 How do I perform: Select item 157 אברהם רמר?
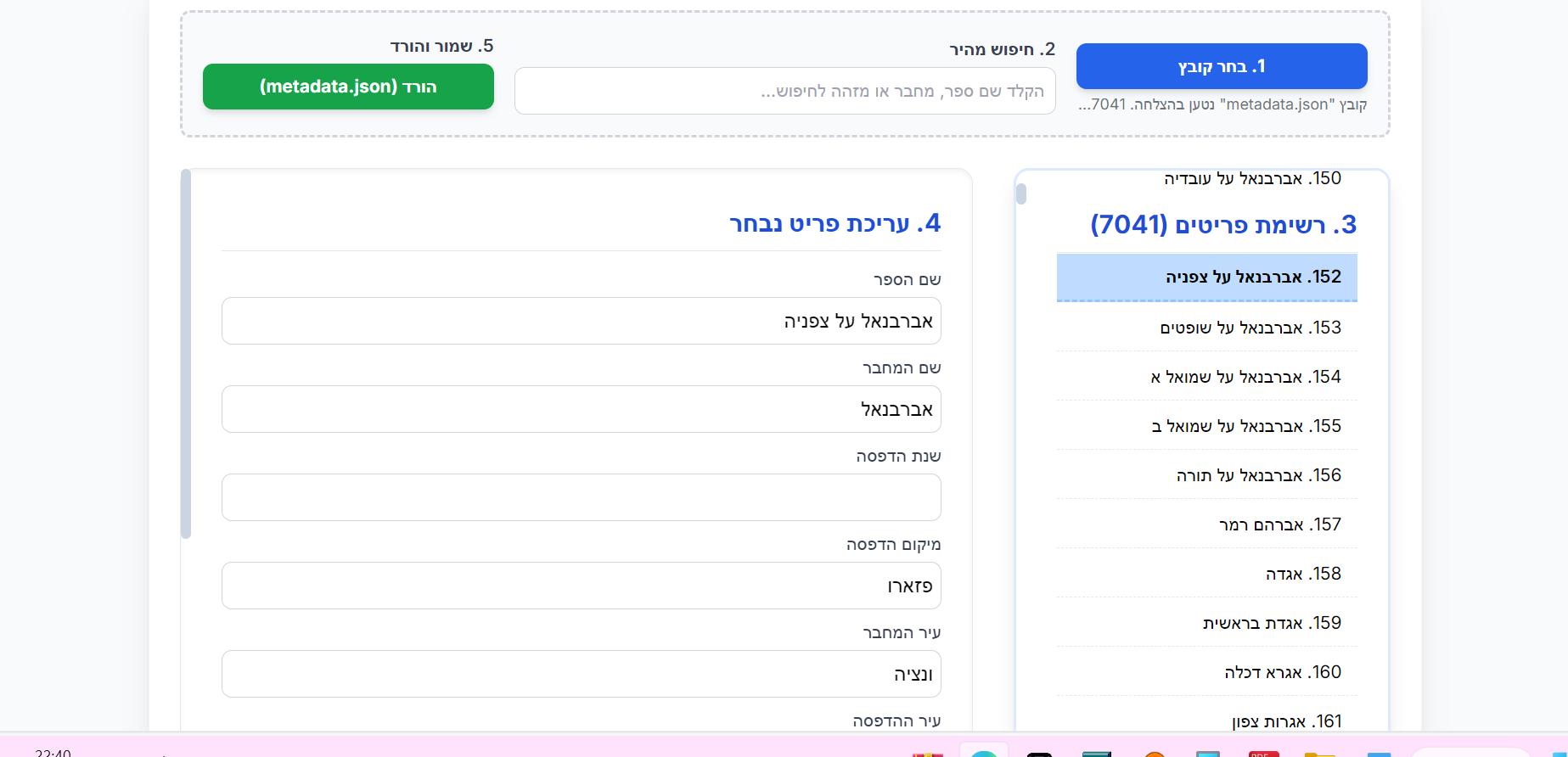point(1206,524)
